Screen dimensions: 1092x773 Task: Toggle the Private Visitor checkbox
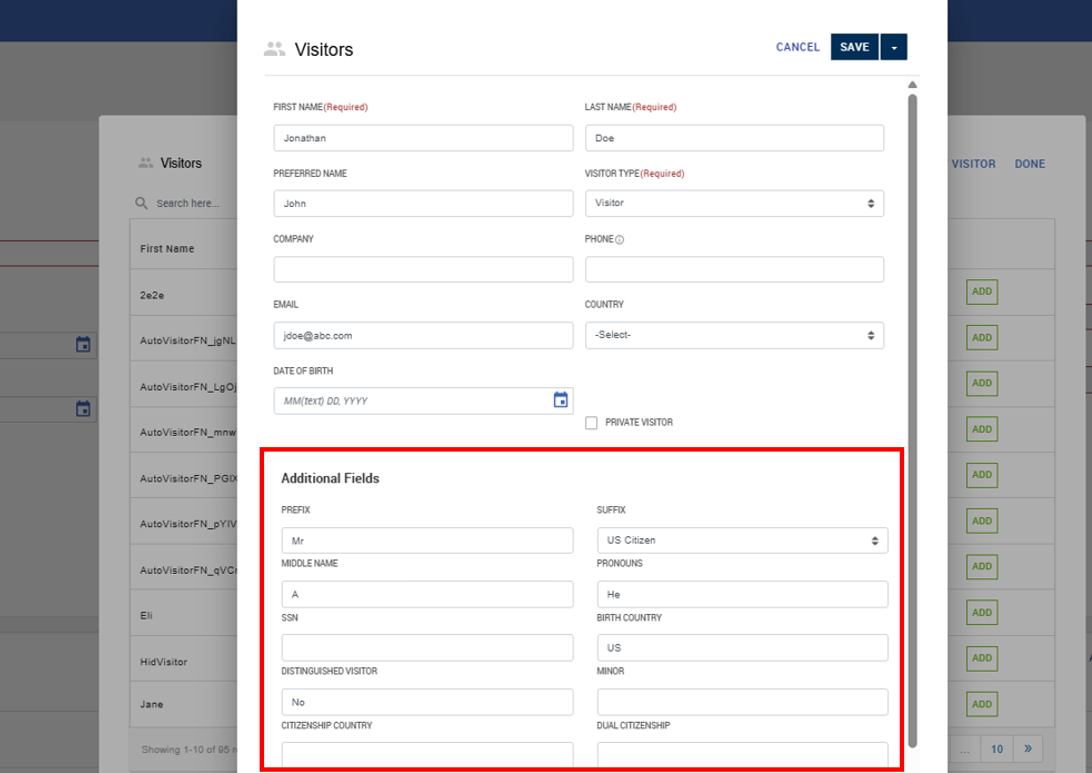(591, 423)
